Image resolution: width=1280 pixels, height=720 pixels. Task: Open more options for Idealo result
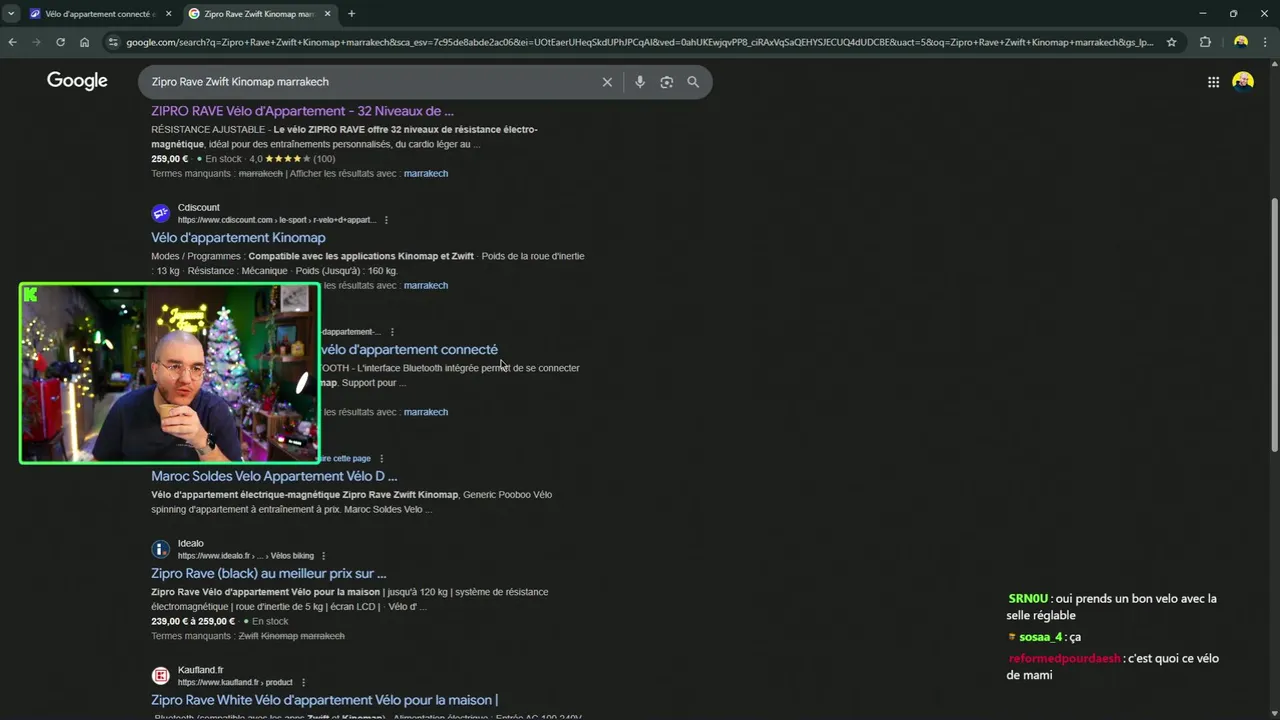click(323, 556)
